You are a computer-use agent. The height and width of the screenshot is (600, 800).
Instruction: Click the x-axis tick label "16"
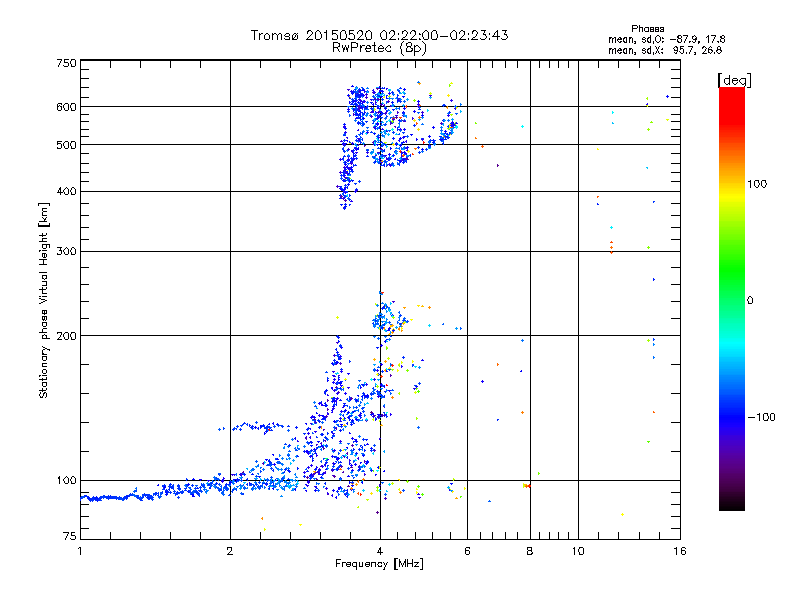point(680,551)
